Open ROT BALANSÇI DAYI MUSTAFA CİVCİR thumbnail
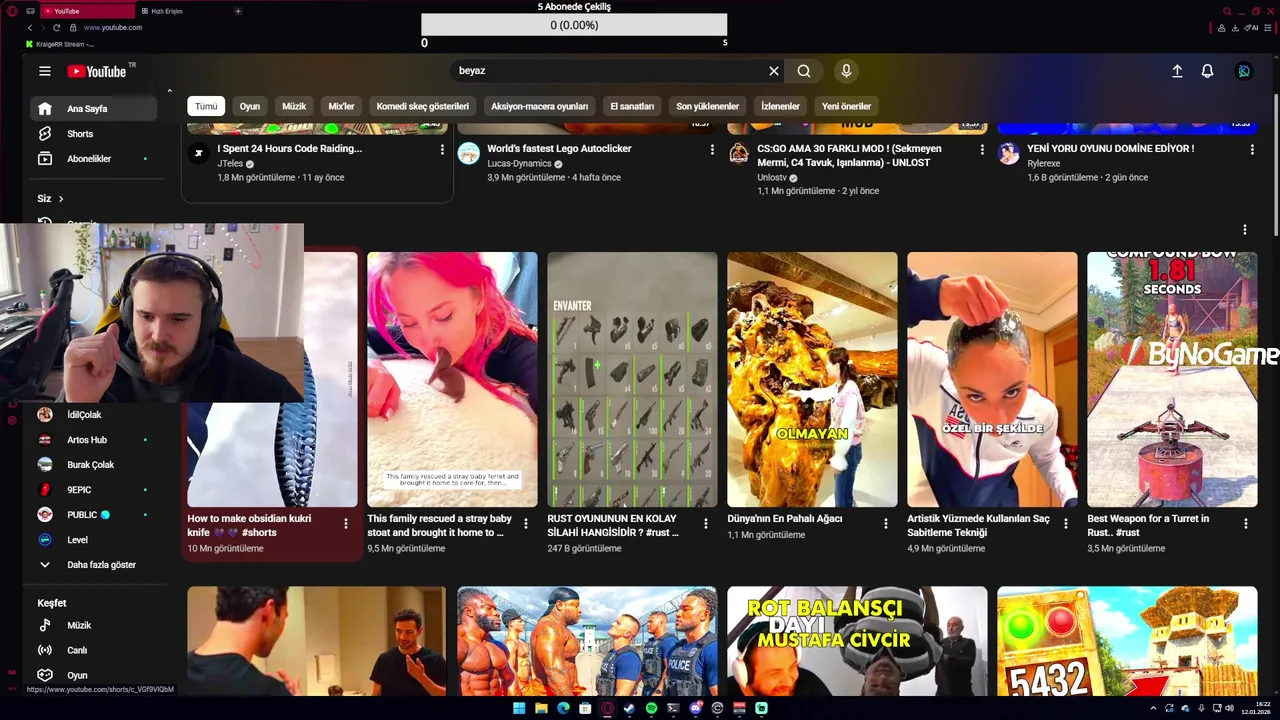This screenshot has height=720, width=1280. coord(857,641)
